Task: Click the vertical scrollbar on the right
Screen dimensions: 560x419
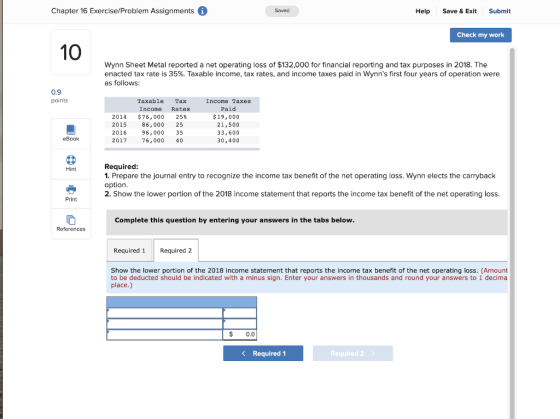Action: [512, 232]
